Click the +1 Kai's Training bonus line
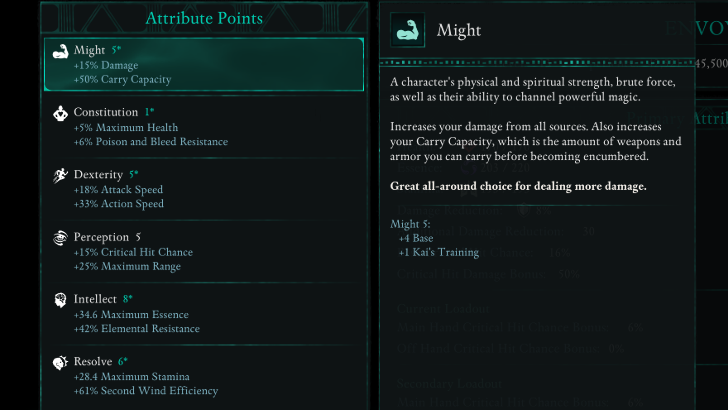728x410 pixels. [438, 252]
